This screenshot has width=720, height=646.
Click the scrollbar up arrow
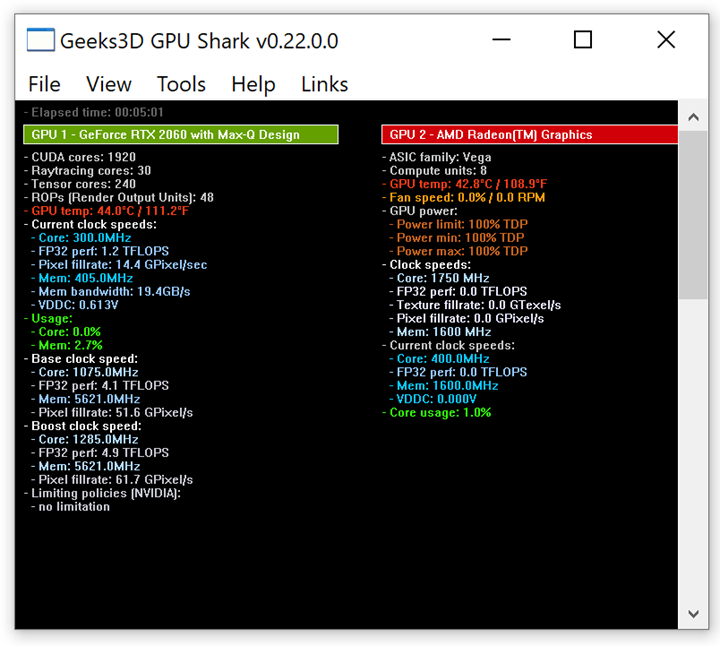pos(693,117)
